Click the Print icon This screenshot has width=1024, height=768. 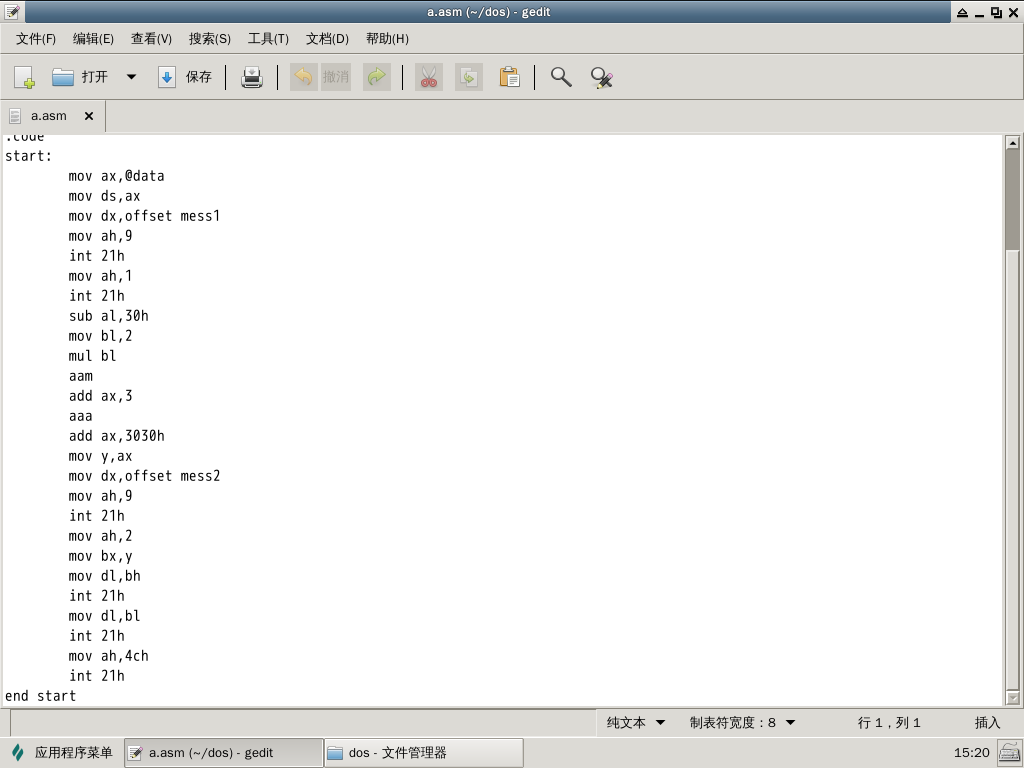coord(252,77)
